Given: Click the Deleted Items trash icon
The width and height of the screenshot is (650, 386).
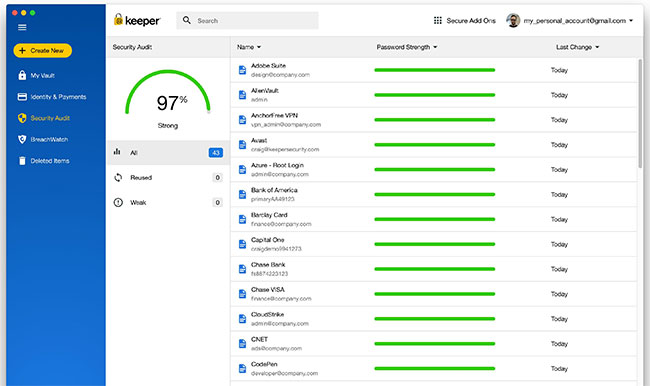Looking at the screenshot, I should pos(22,161).
